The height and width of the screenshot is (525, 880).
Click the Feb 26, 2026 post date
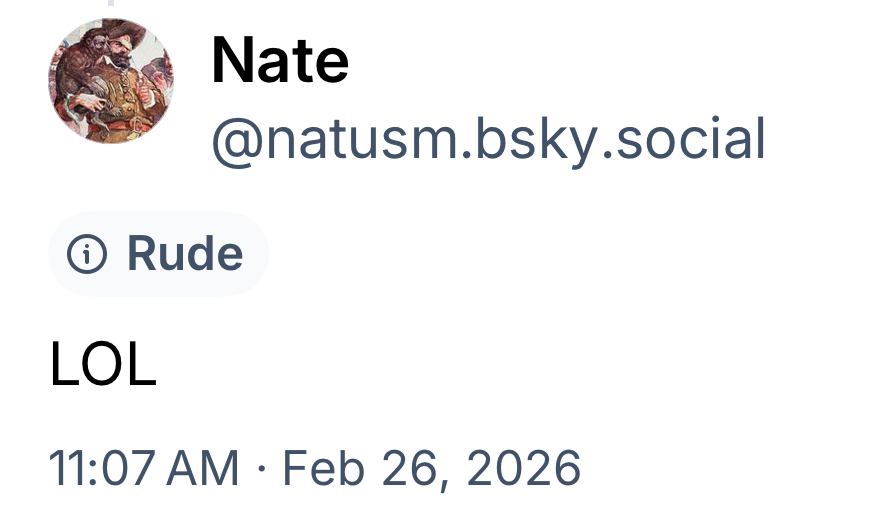click(x=431, y=468)
